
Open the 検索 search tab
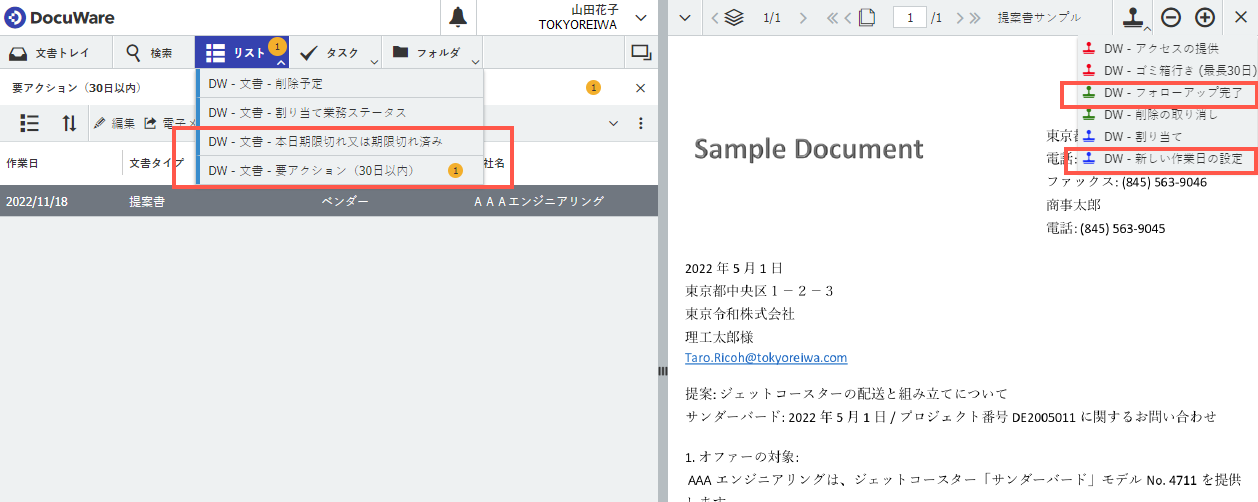coord(148,53)
